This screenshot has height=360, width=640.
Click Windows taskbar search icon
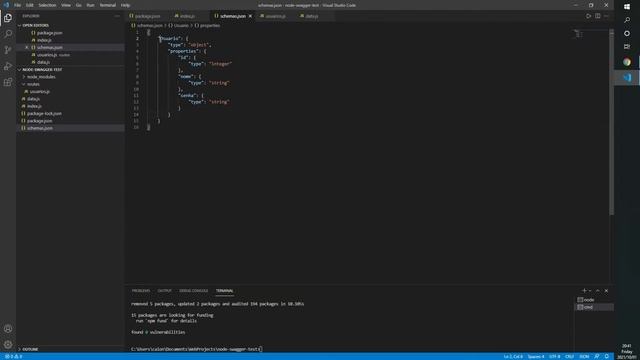point(627,20)
